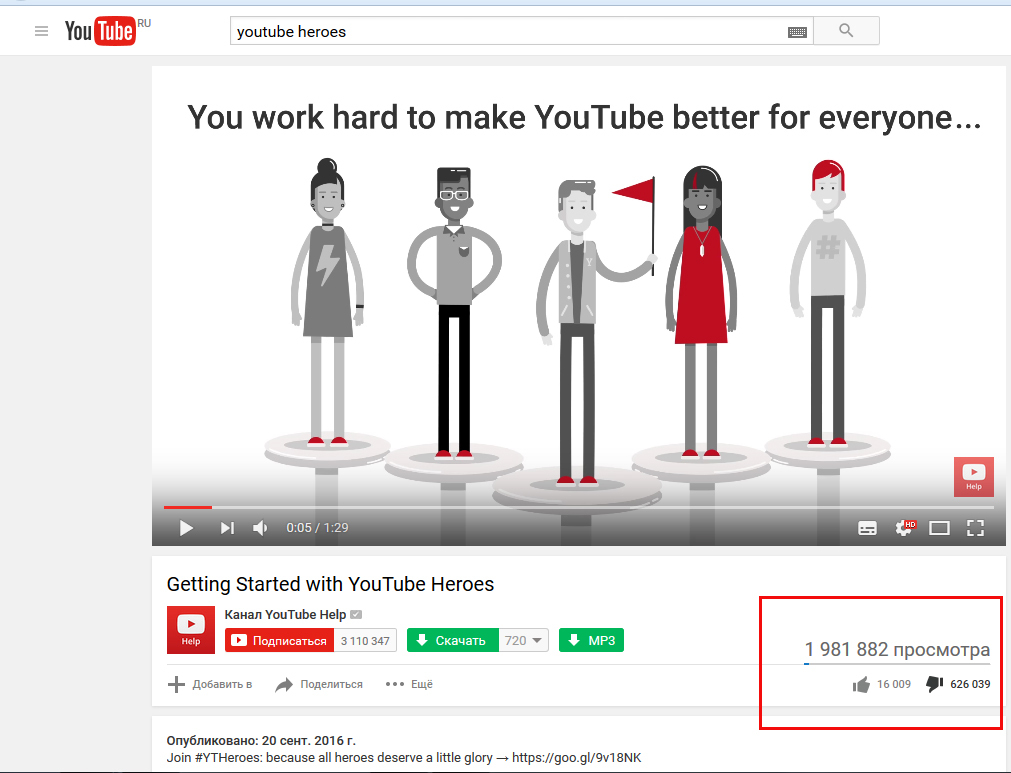Dislike the video with thumbs down
The image size is (1011, 773).
coord(934,684)
